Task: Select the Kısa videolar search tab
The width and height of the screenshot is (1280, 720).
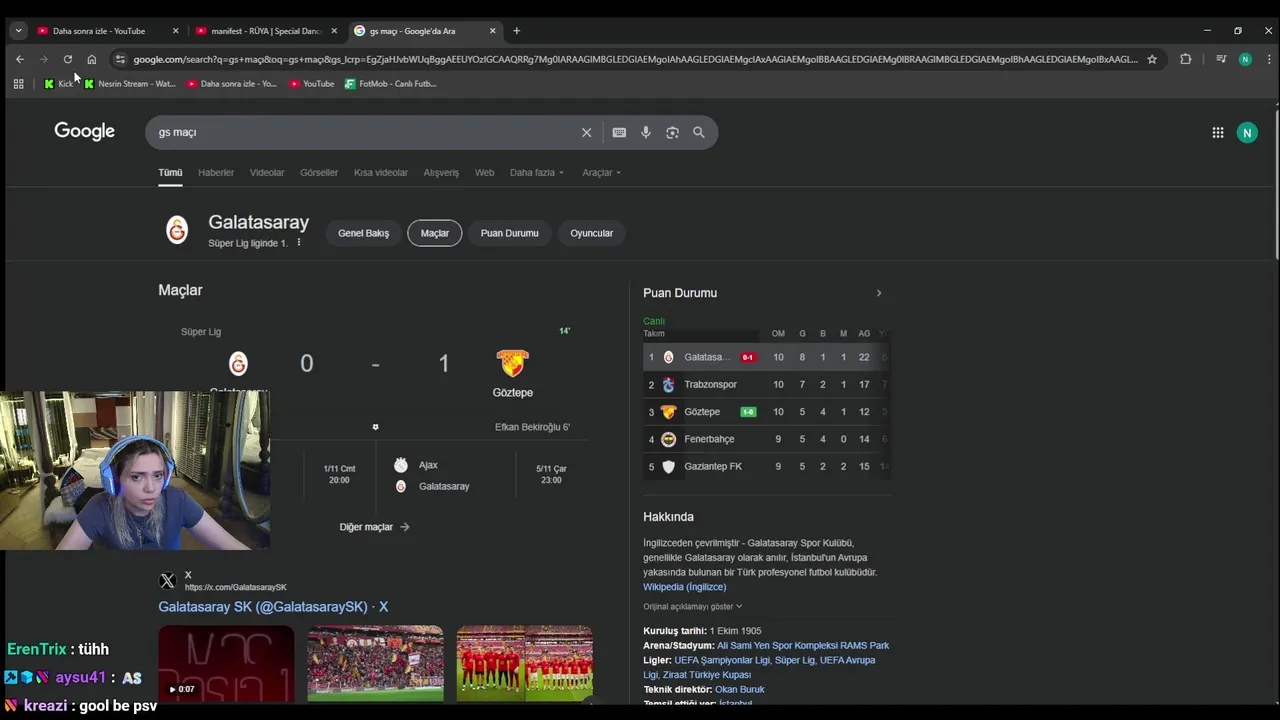Action: [x=381, y=173]
